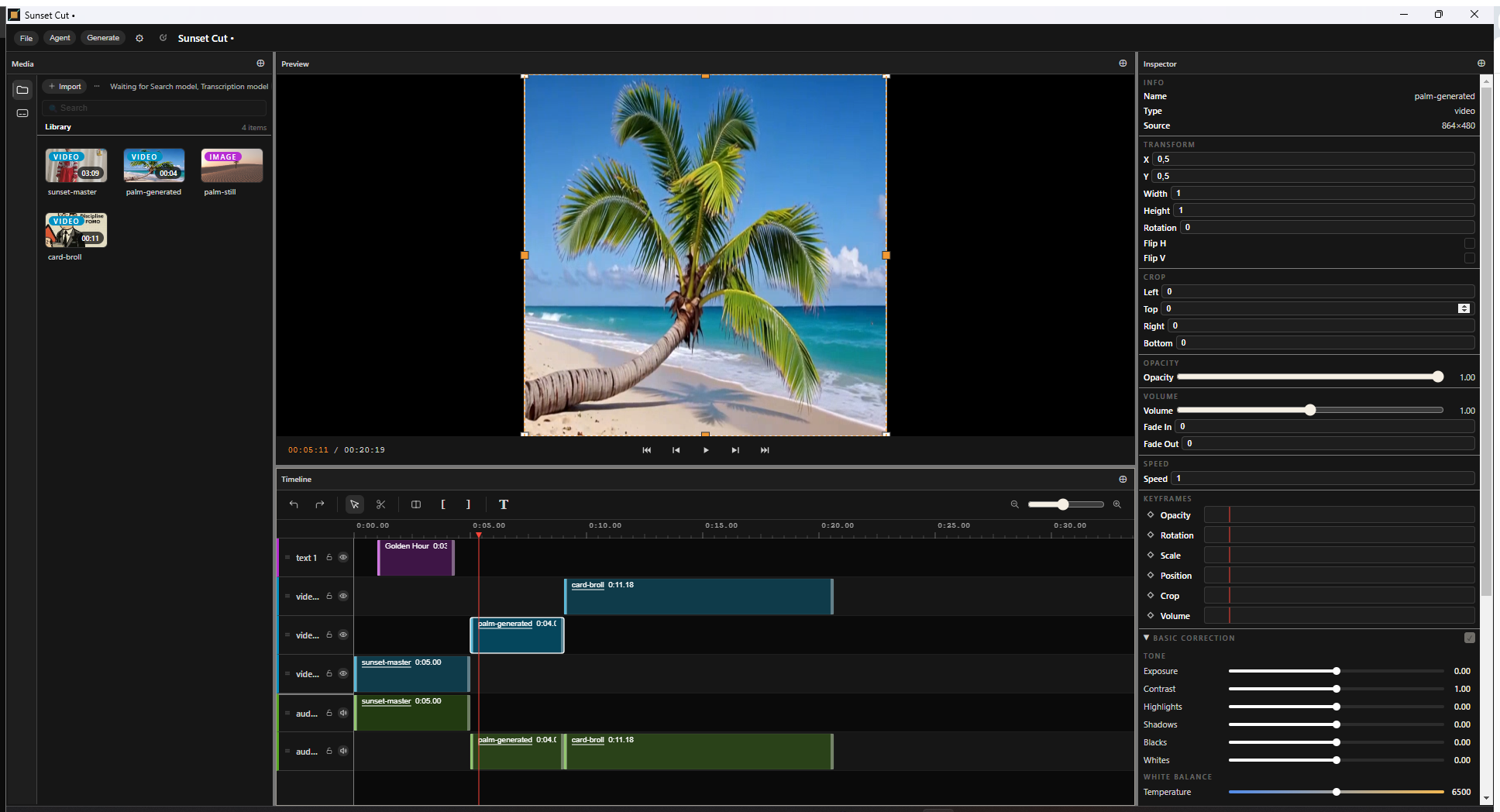The height and width of the screenshot is (812, 1500).
Task: Mute the audio track with card-broll clip
Action: tap(343, 751)
